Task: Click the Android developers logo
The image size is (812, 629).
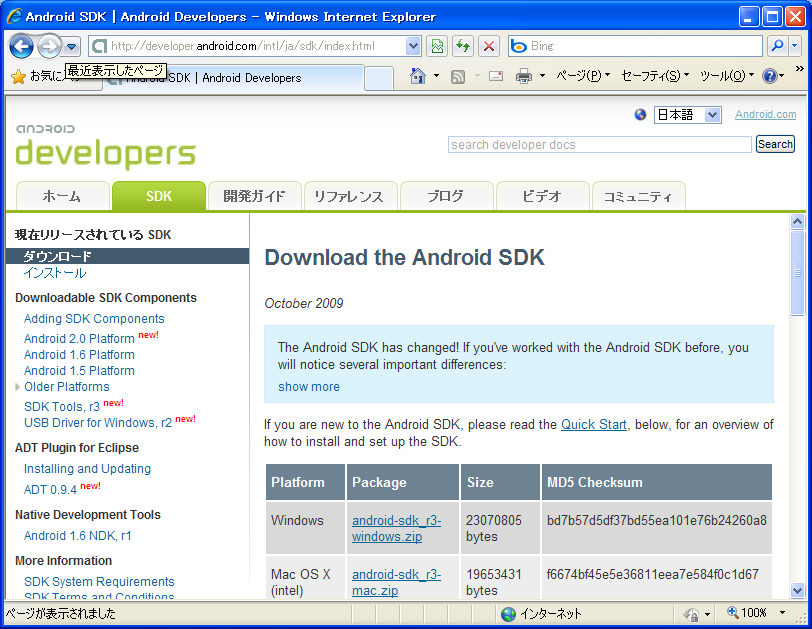Action: coord(106,145)
